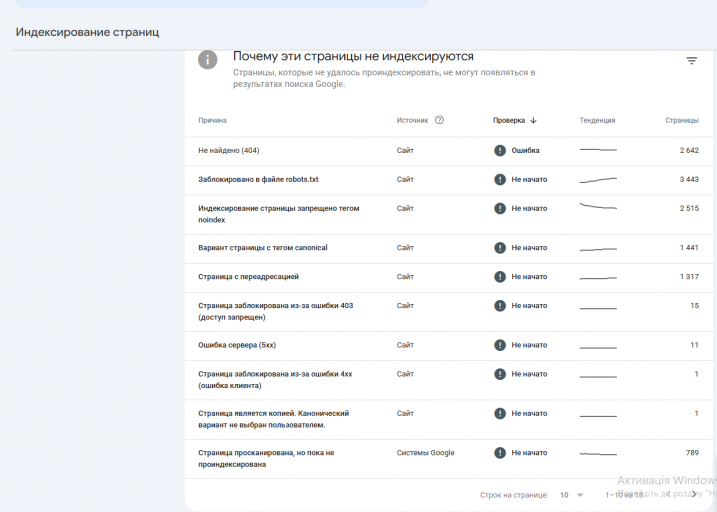
Task: Click page count 2 515
Action: [x=689, y=208]
